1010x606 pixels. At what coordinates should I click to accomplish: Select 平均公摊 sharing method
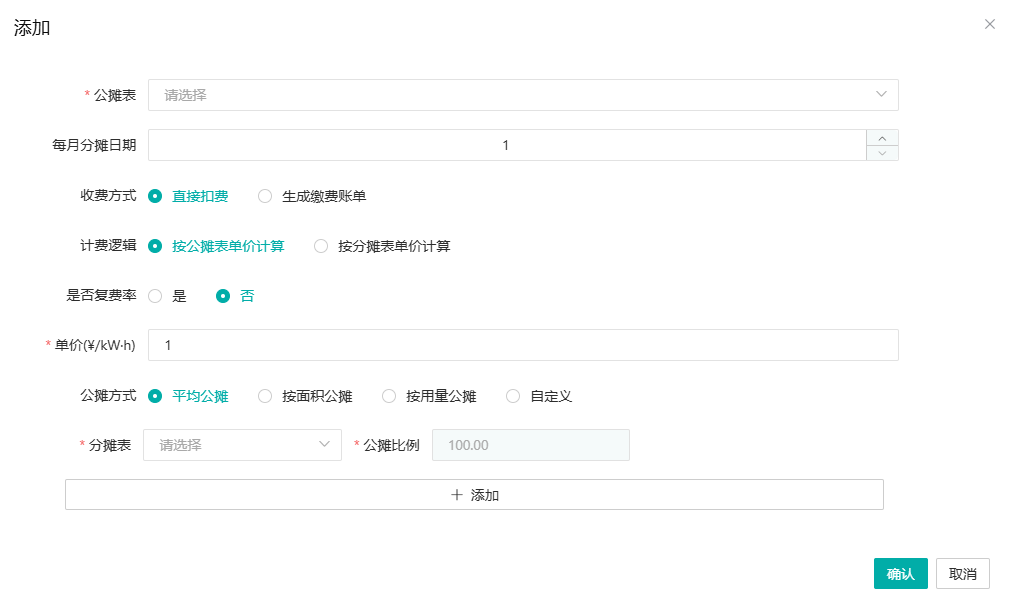[x=155, y=396]
